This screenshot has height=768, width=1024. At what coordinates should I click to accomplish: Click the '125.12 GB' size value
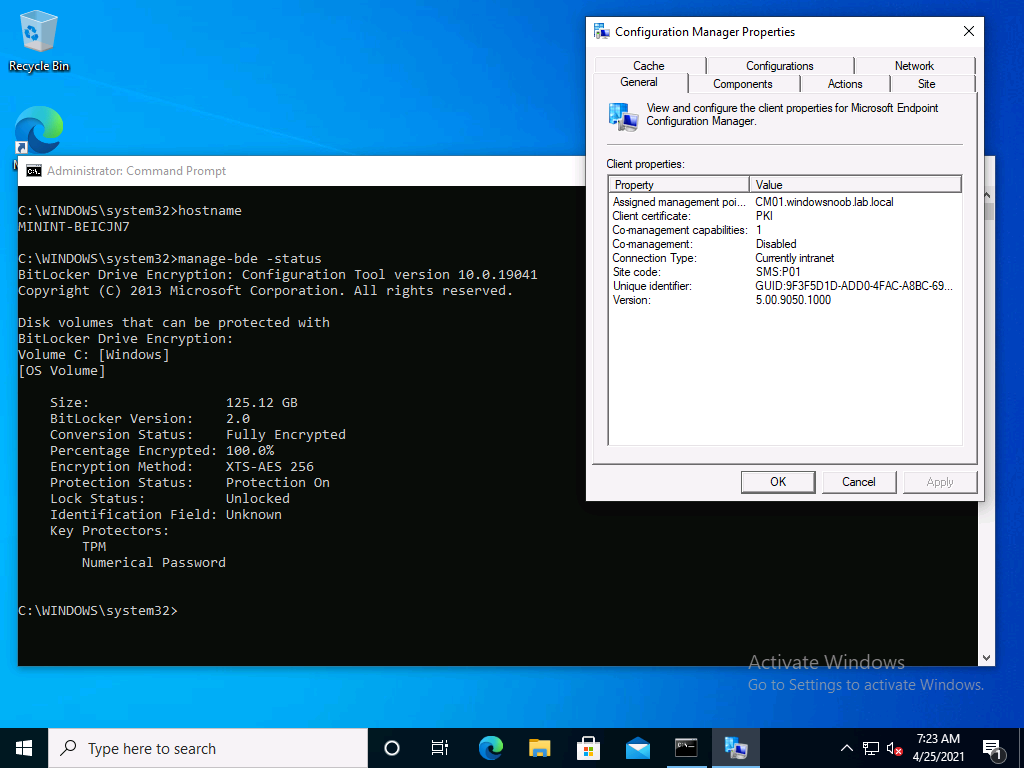(x=262, y=403)
